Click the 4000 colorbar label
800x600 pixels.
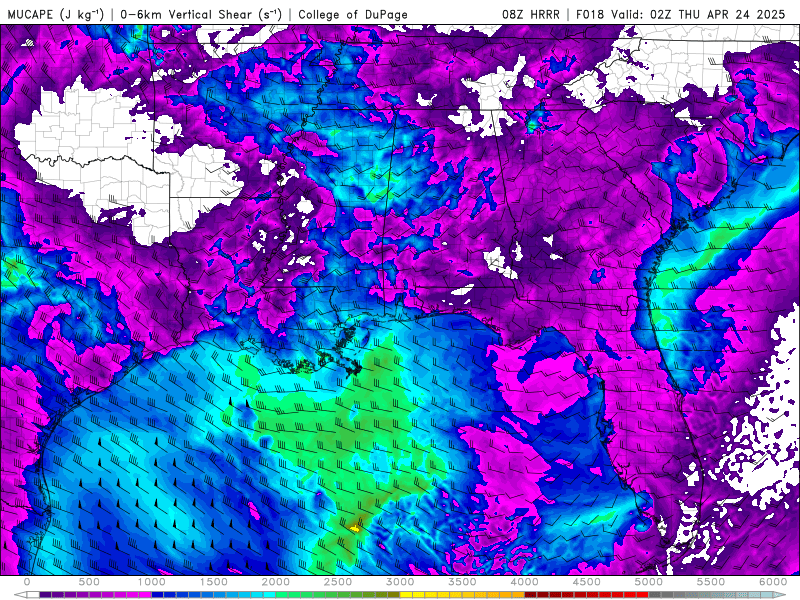click(525, 582)
